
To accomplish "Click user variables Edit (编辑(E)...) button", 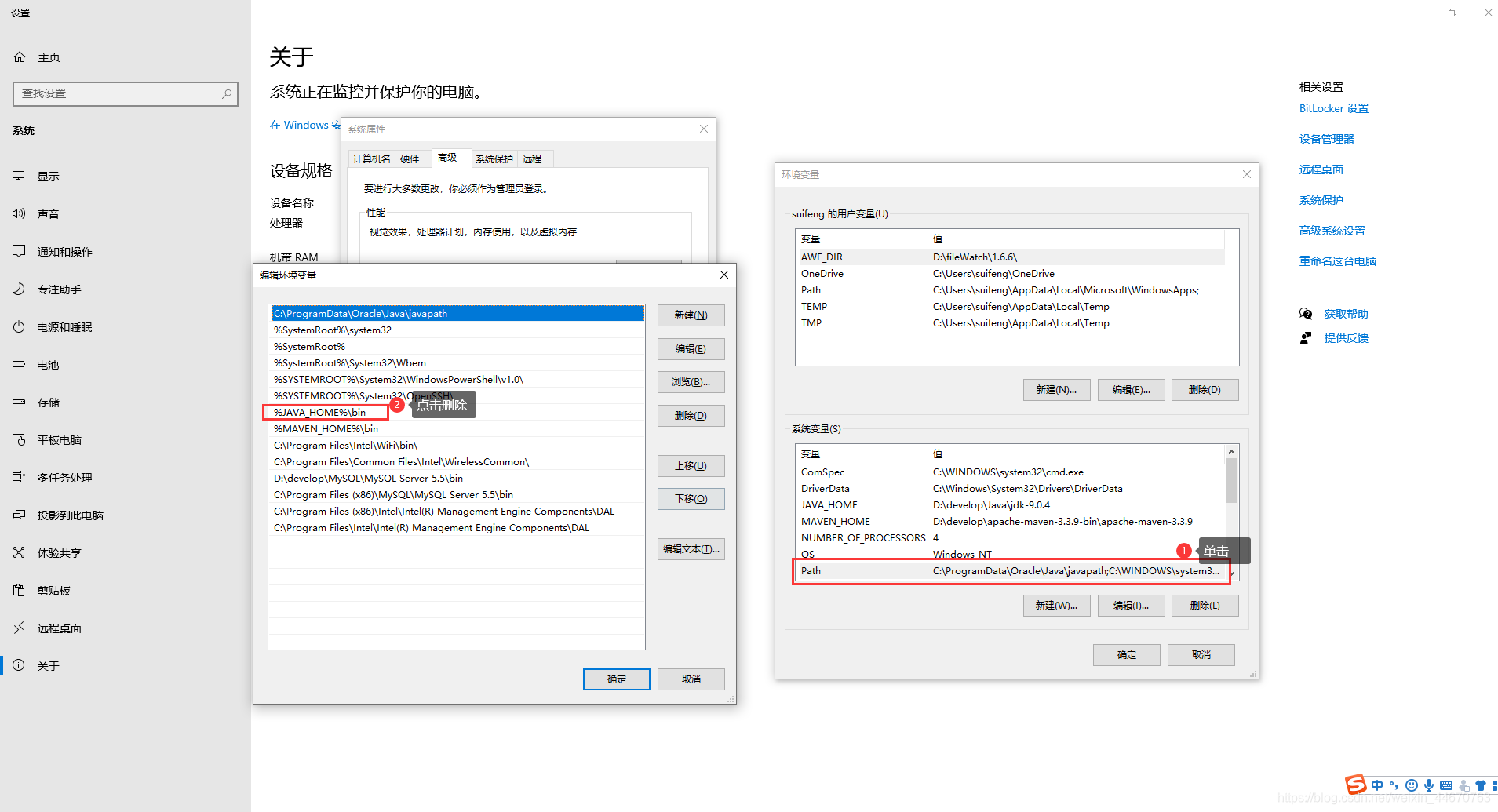I will pos(1131,390).
